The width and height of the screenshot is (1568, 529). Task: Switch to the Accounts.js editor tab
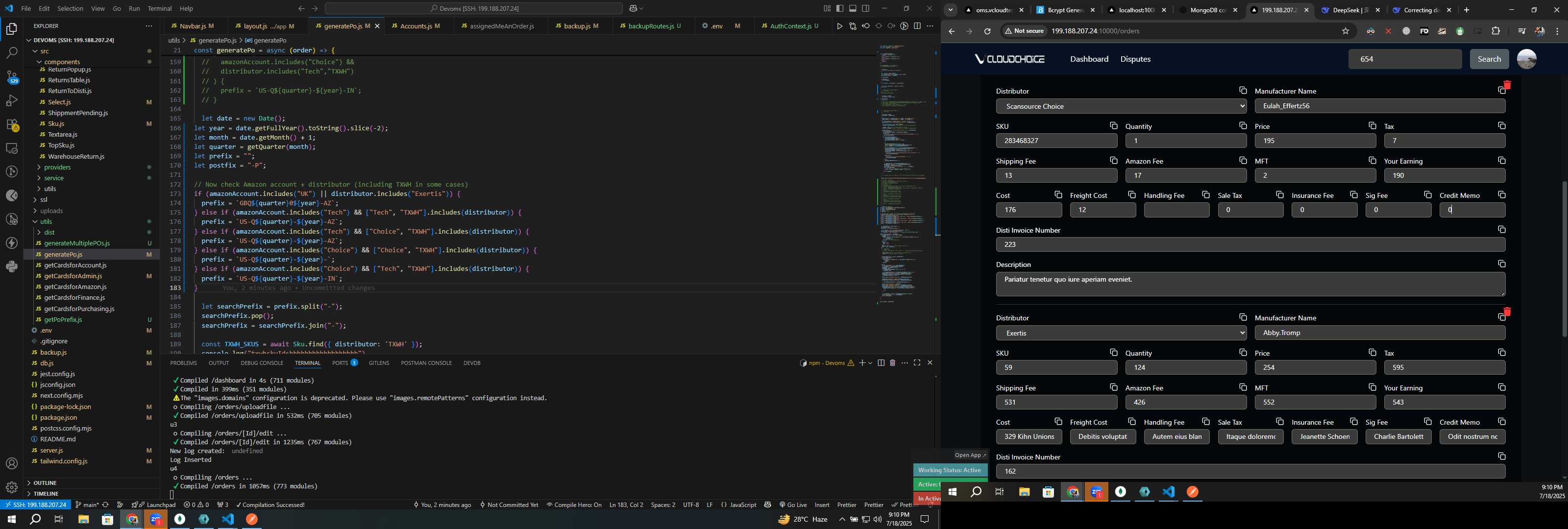(416, 26)
